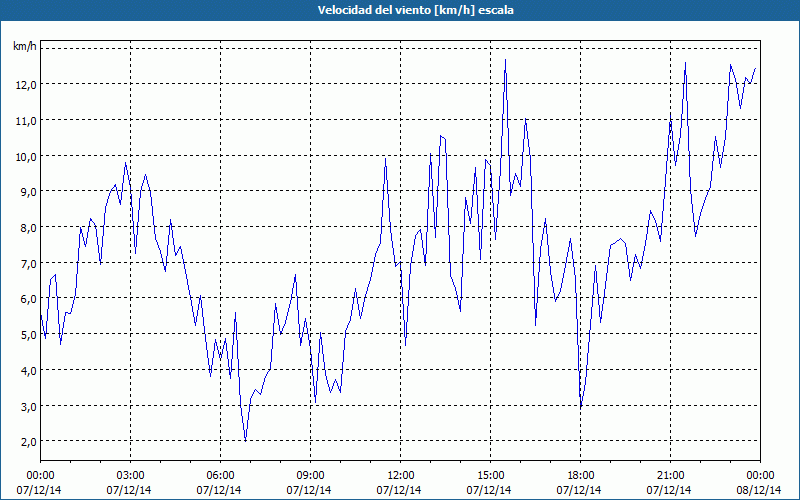Screen dimensions: 800x500
Task: Select the 10,0 y-axis label
Action: [26, 156]
